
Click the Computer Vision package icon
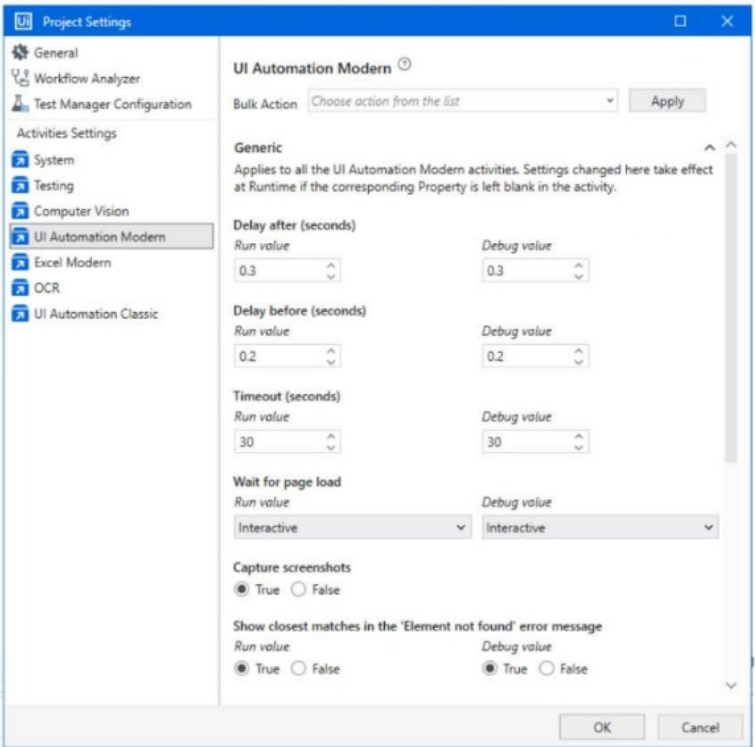20,210
